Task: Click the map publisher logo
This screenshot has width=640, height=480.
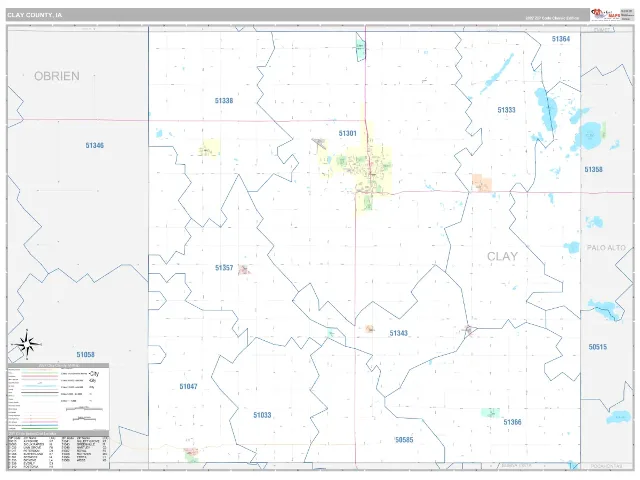Action: coord(606,14)
